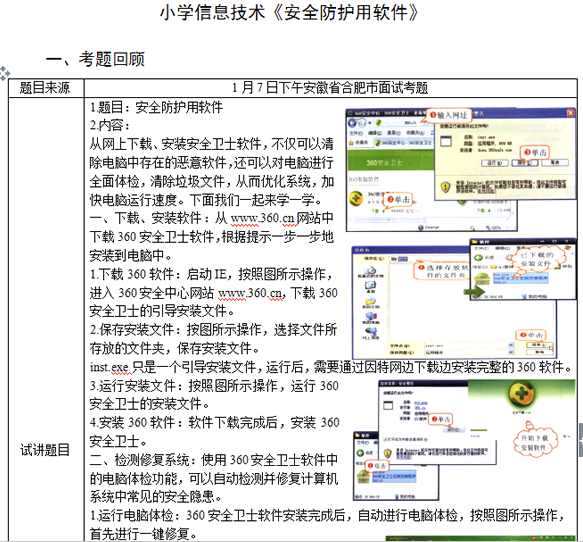Image resolution: width=583 pixels, height=542 pixels.
Task: Click the line 快电脑运行速度。下面我们一起来学一学。
Action: click(206, 200)
